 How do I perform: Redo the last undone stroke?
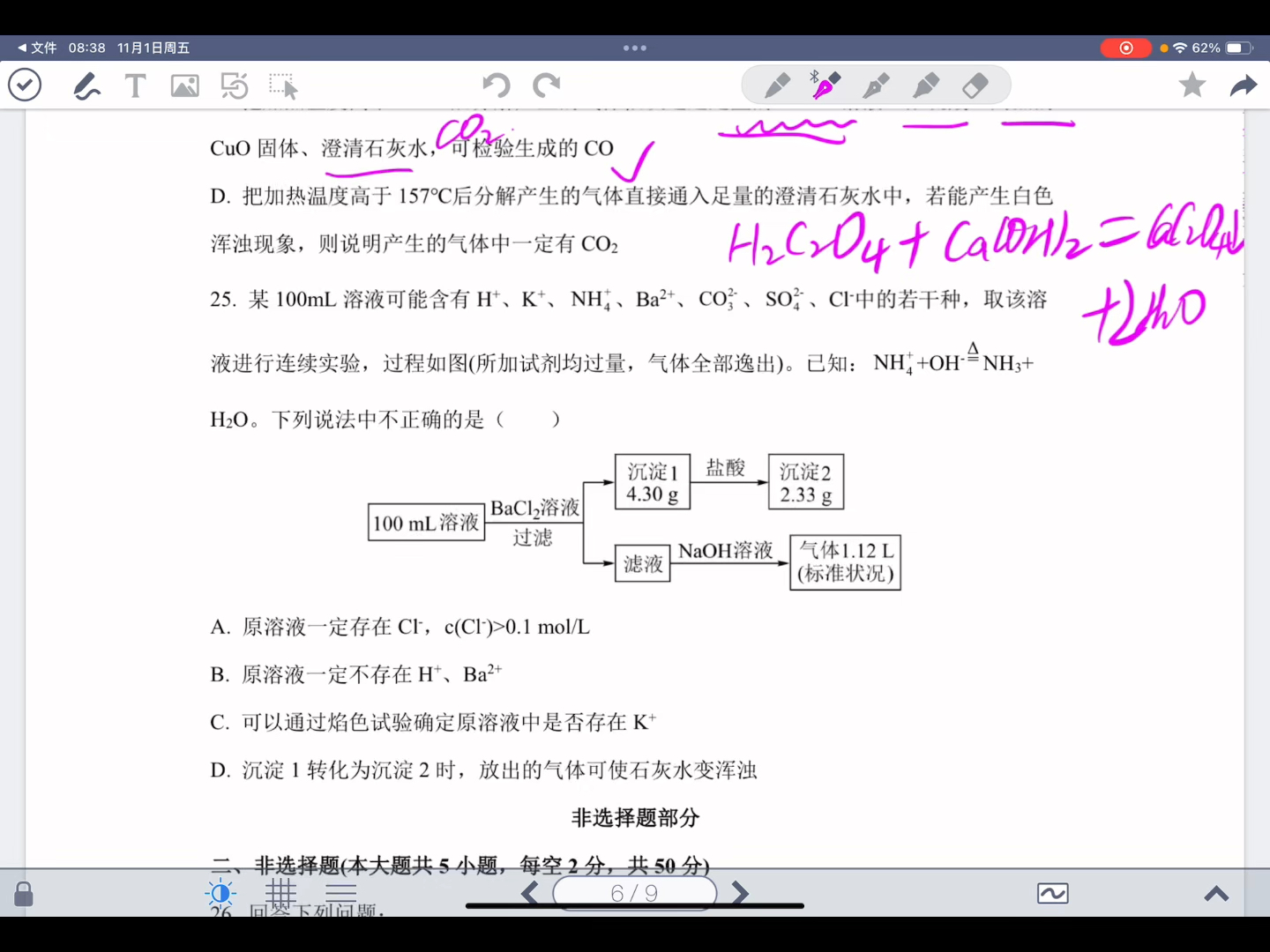click(x=547, y=86)
